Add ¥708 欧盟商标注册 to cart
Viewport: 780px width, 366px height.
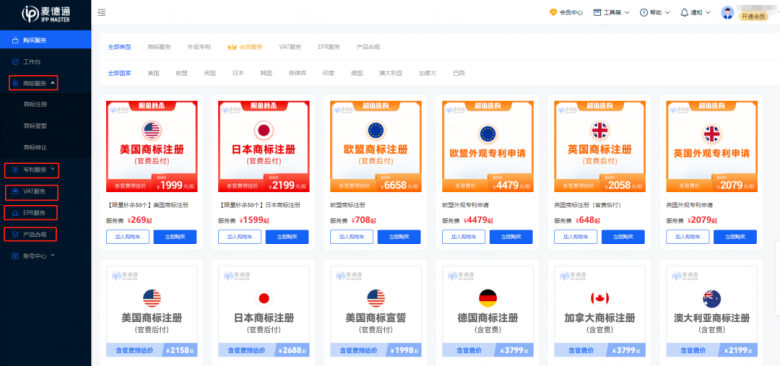click(x=352, y=237)
